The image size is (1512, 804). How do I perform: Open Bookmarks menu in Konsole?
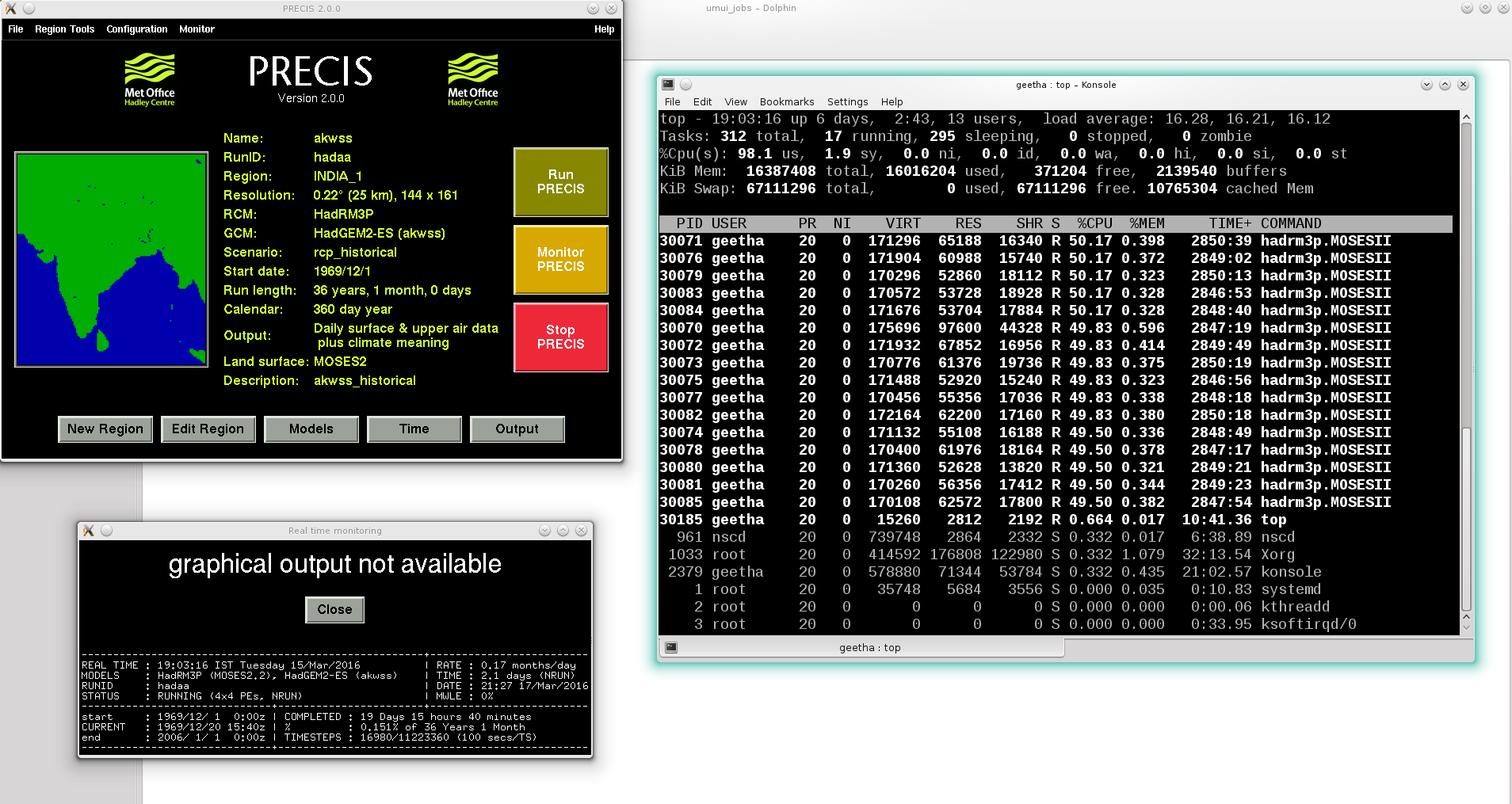click(787, 102)
